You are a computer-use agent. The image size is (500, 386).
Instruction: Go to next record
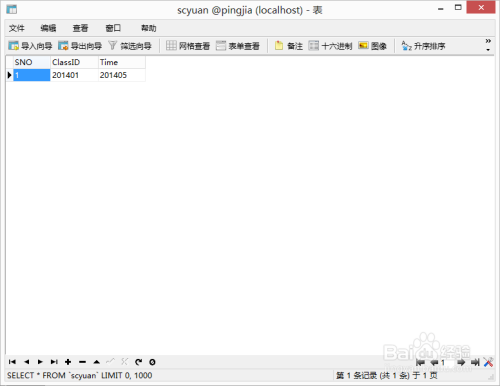pos(40,362)
